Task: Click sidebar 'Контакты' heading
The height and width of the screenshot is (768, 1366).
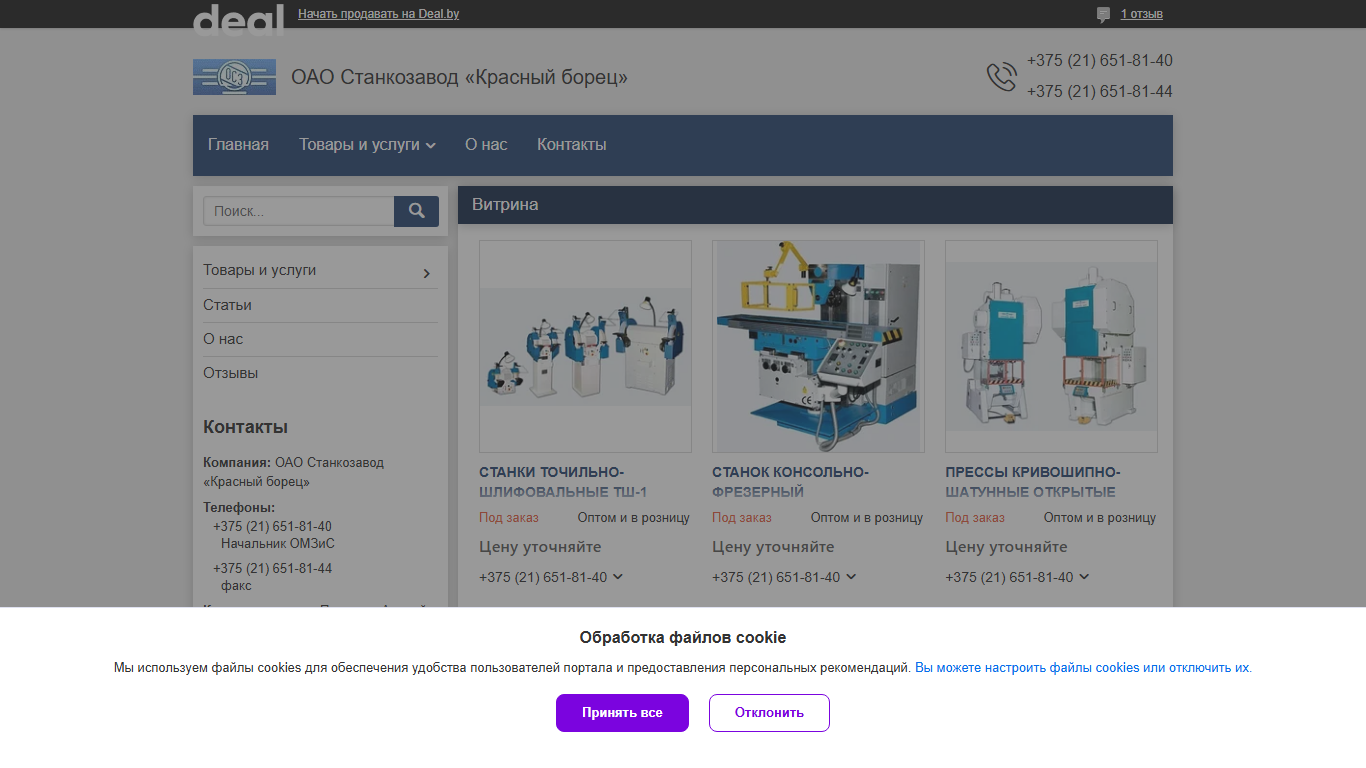Action: click(245, 427)
